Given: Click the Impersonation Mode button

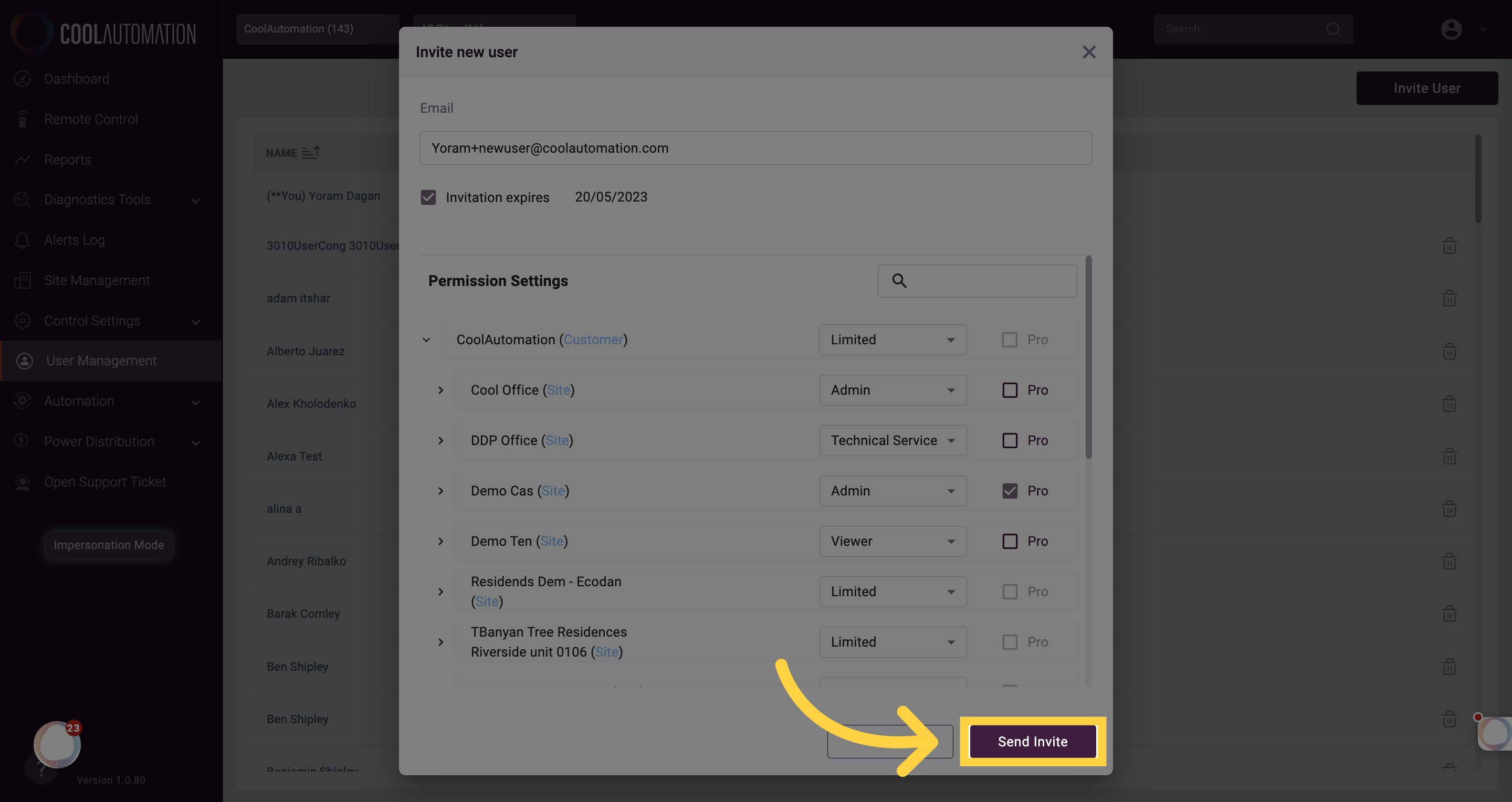Looking at the screenshot, I should tap(109, 545).
